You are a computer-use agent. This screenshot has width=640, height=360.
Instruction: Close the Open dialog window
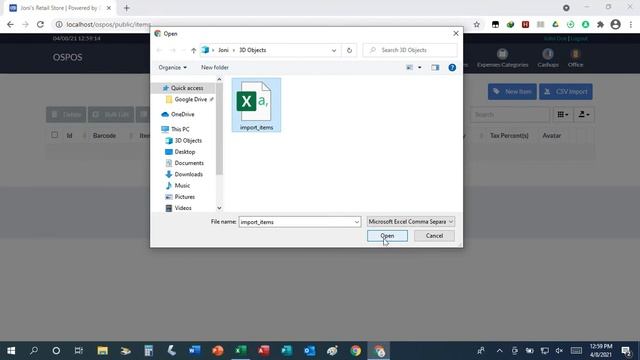(456, 33)
